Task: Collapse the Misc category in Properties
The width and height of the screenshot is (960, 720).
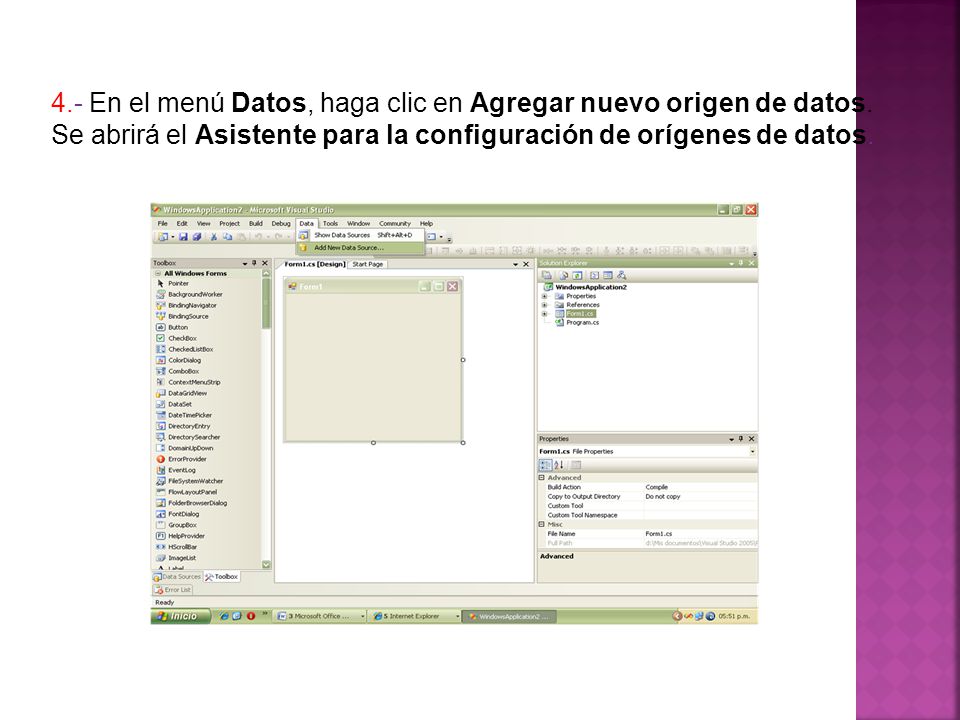Action: (x=542, y=525)
